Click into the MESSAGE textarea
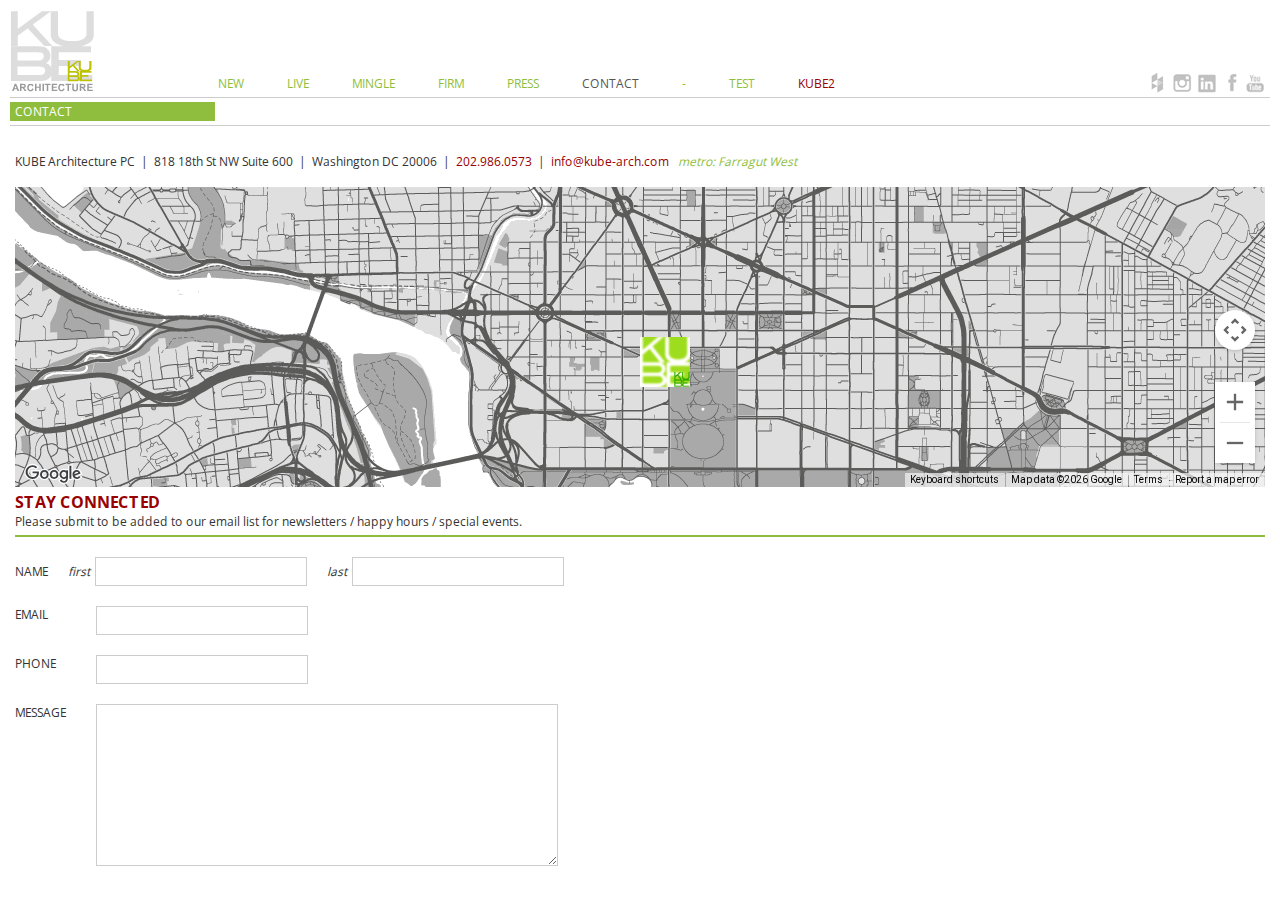Image resolution: width=1280 pixels, height=900 pixels. point(327,785)
